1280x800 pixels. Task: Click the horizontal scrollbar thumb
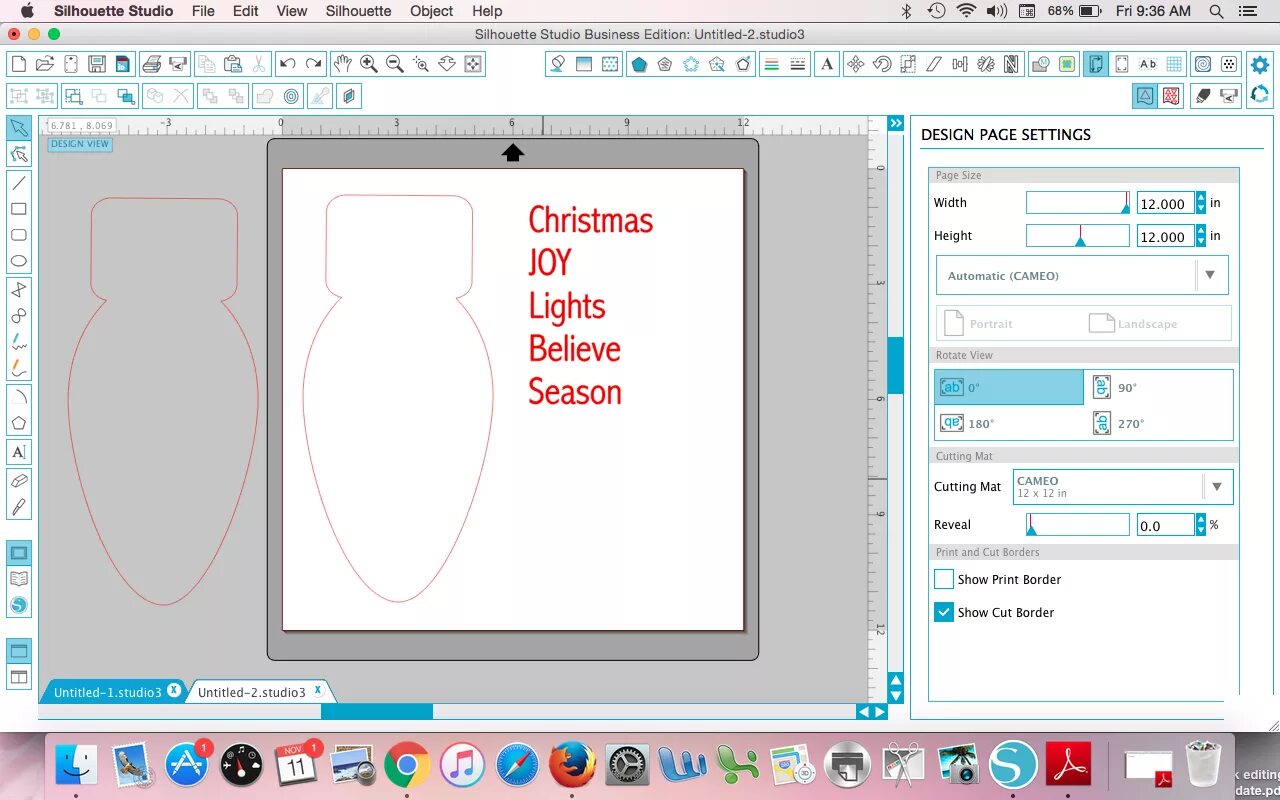tap(377, 711)
